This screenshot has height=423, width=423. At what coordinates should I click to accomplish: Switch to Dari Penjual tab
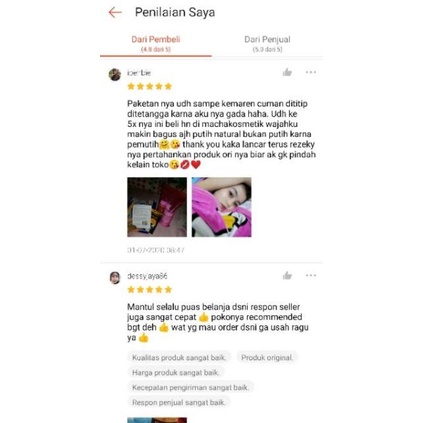[x=267, y=44]
